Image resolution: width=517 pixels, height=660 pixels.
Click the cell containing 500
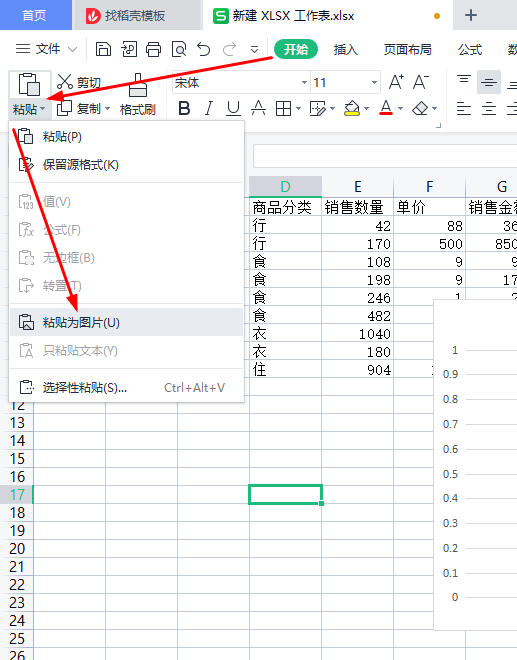pyautogui.click(x=429, y=244)
